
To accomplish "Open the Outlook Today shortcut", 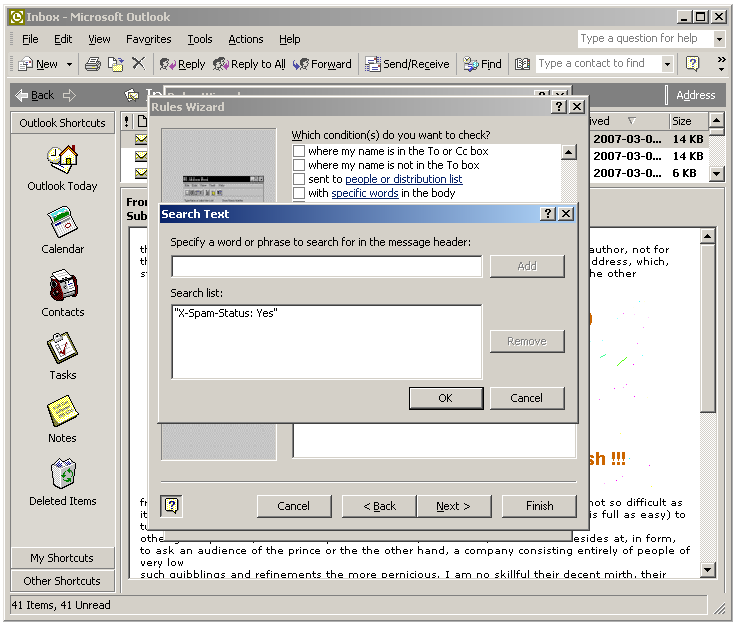I will point(62,169).
